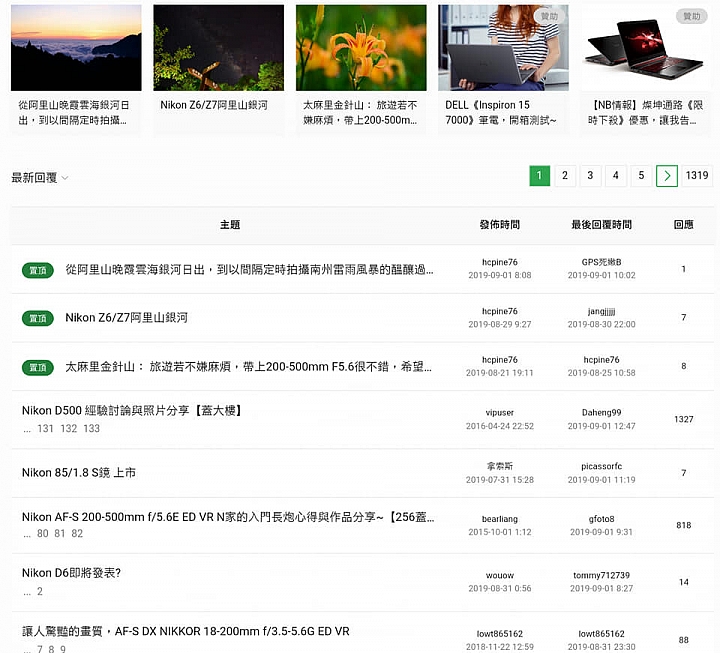Viewport: 720px width, 653px height.
Task: Click 置頂 badge on Nikon Z6/Z7 thread
Action: click(x=38, y=318)
